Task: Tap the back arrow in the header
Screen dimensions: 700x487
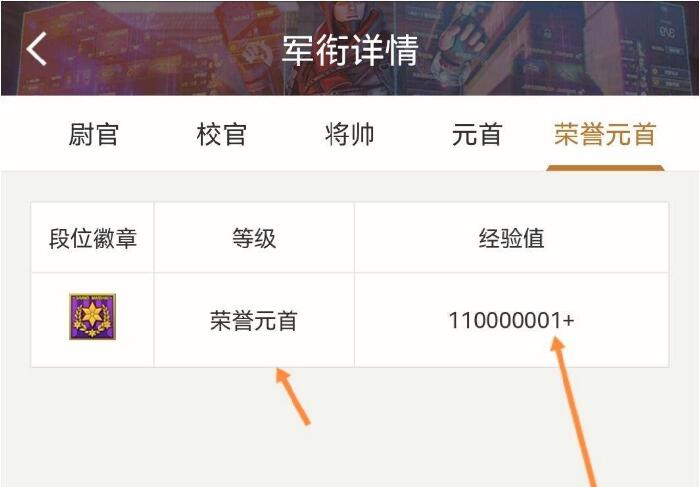Action: click(37, 49)
